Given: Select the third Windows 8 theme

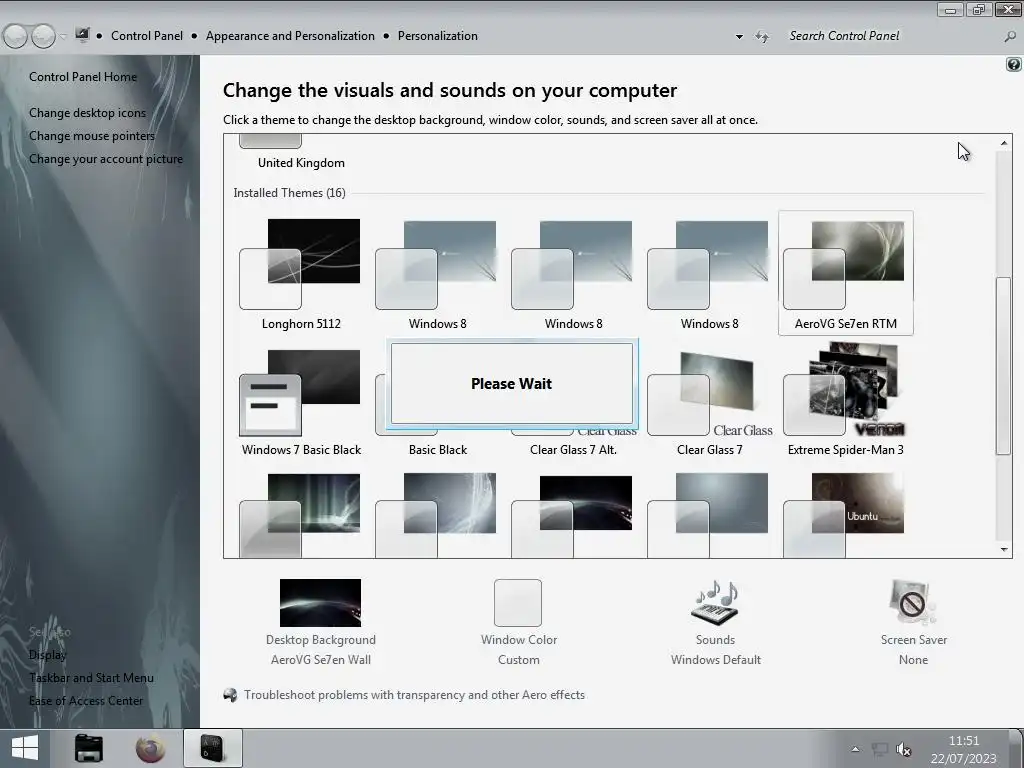Looking at the screenshot, I should pyautogui.click(x=709, y=274).
